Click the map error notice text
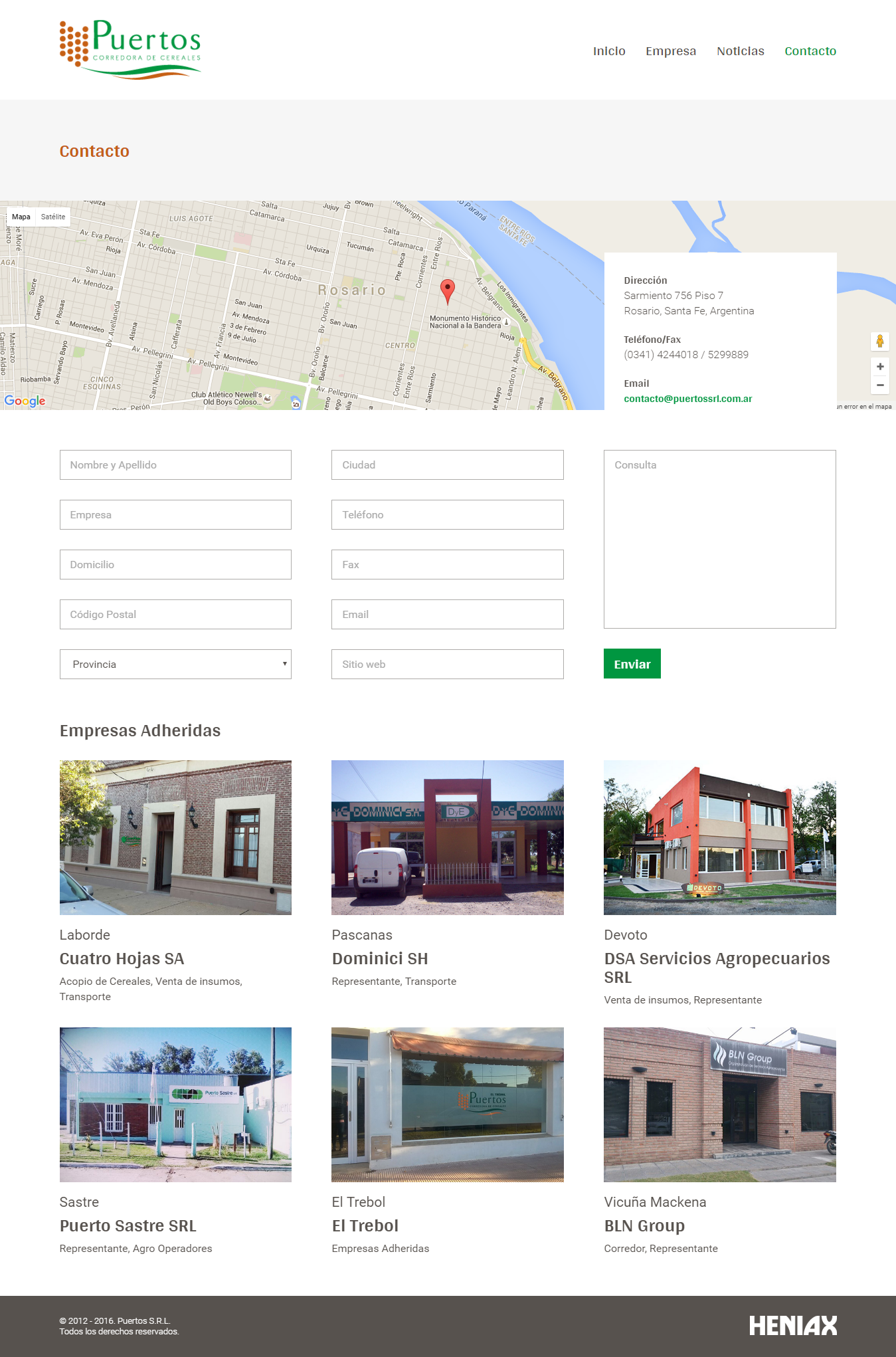Image resolution: width=896 pixels, height=1357 pixels. click(864, 406)
